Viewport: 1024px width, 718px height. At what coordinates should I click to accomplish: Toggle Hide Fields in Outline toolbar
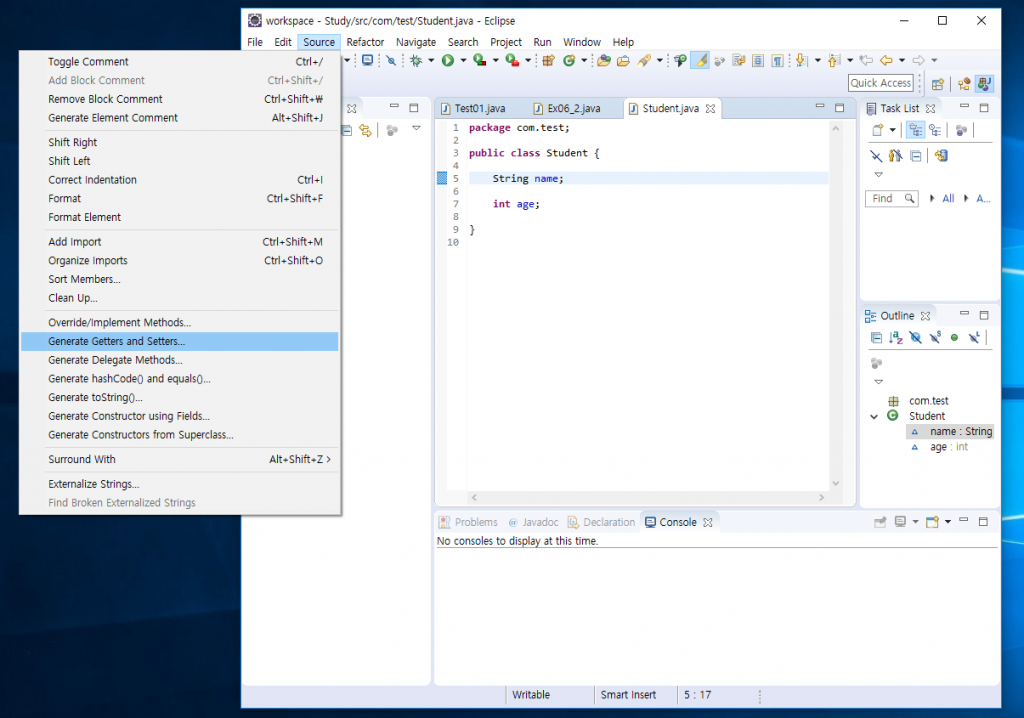(x=915, y=338)
